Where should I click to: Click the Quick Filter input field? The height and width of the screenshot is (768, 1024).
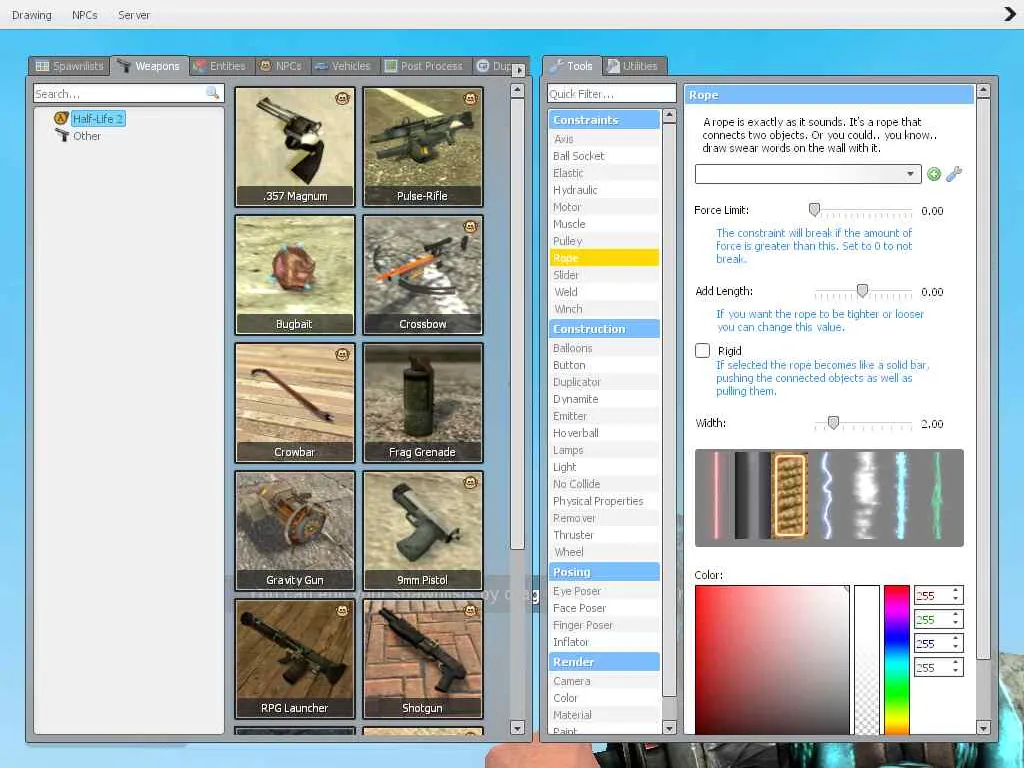pyautogui.click(x=611, y=94)
